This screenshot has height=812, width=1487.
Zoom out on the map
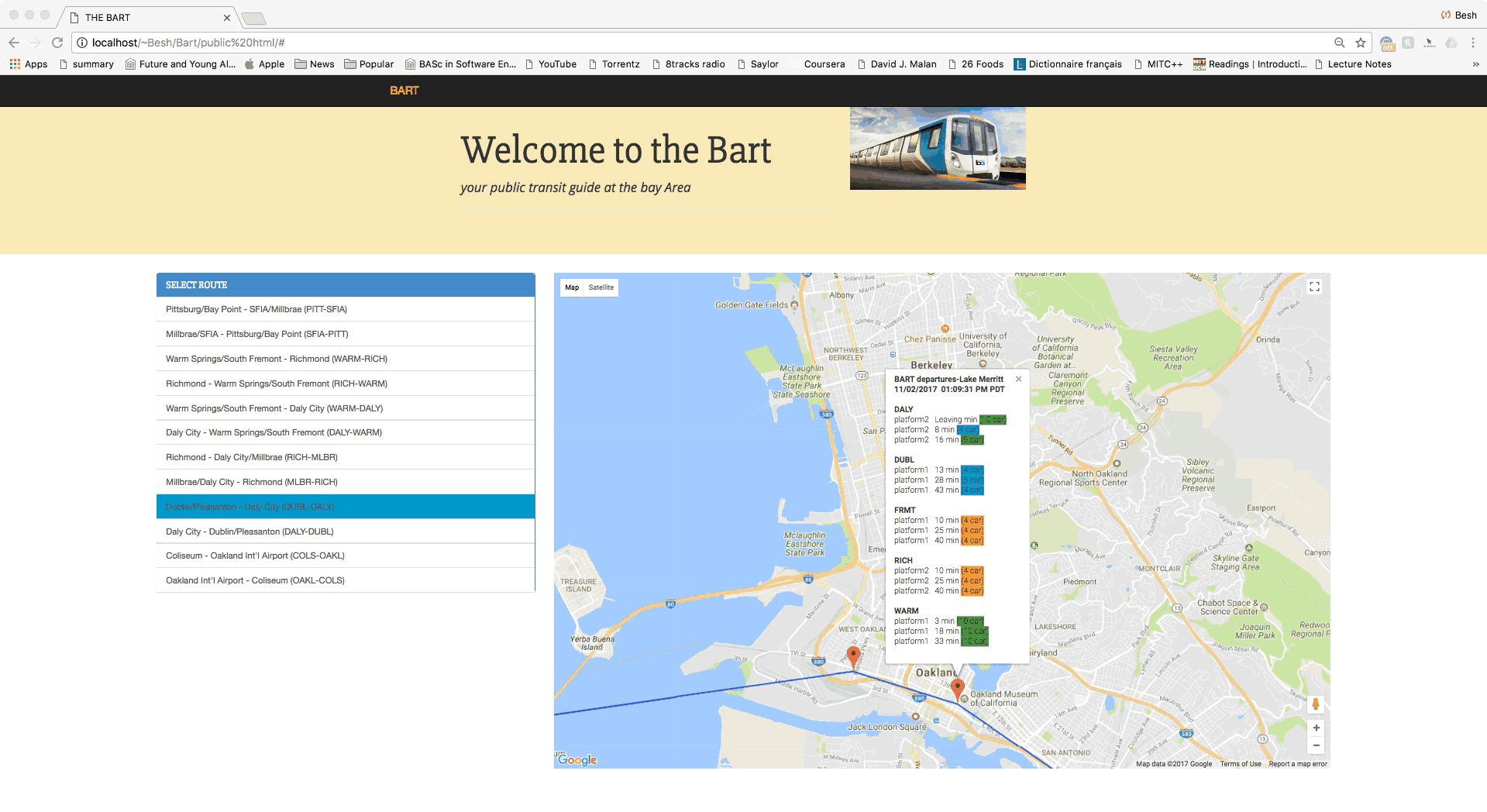(x=1316, y=745)
